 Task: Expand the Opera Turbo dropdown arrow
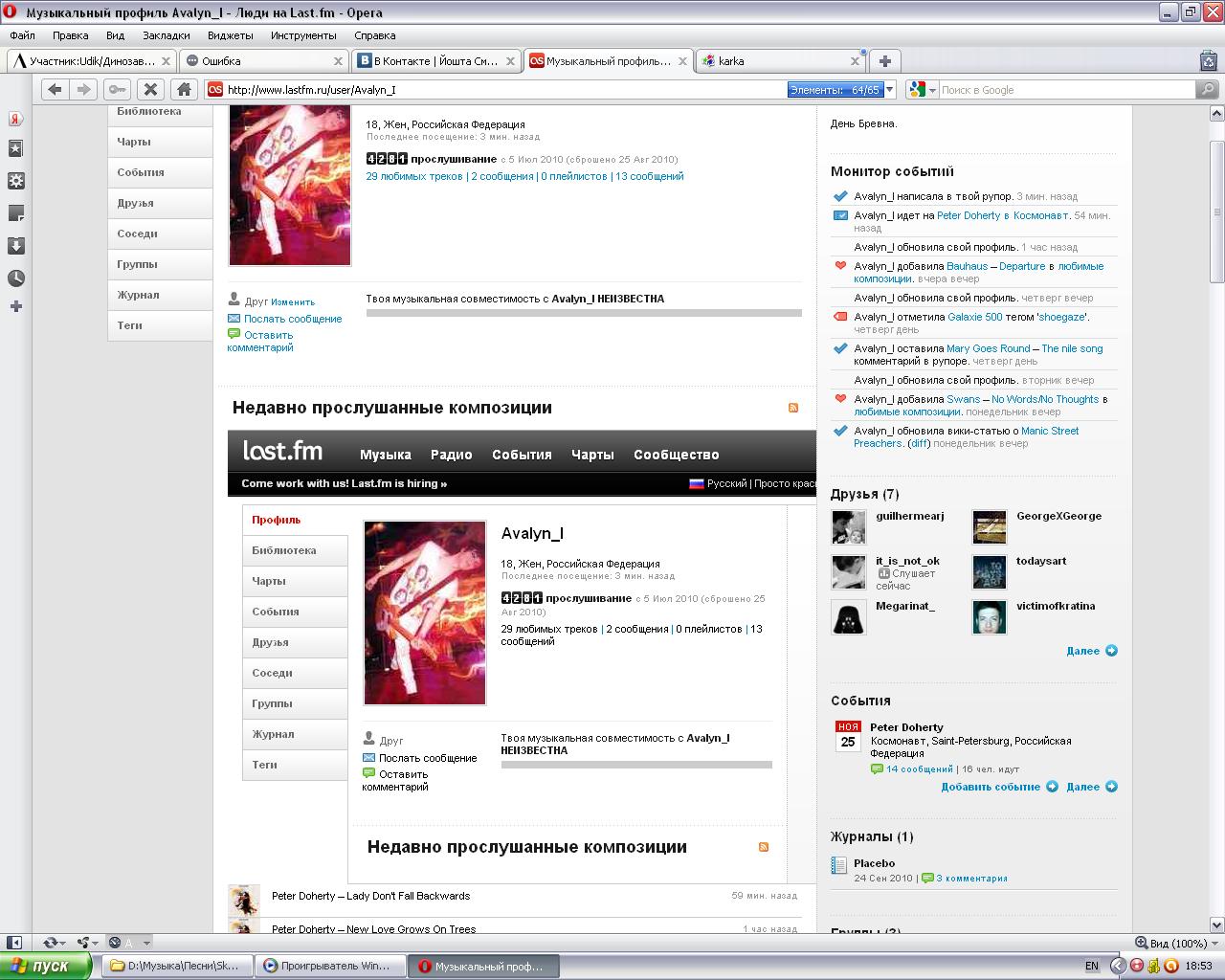(146, 943)
